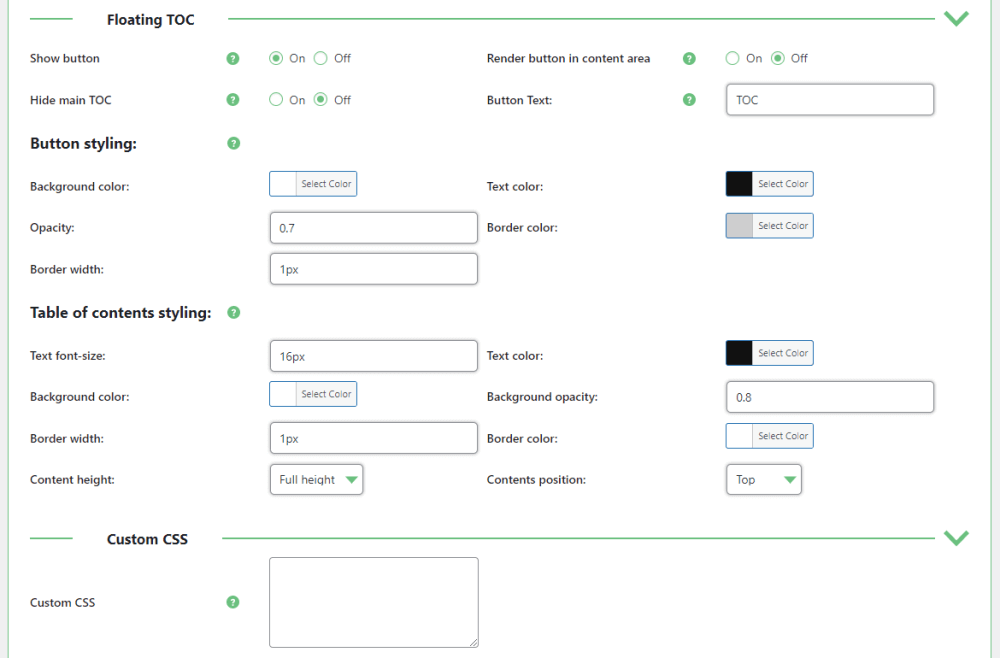Viewport: 1000px width, 658px height.
Task: Click the Opacity input field
Action: [x=373, y=228]
